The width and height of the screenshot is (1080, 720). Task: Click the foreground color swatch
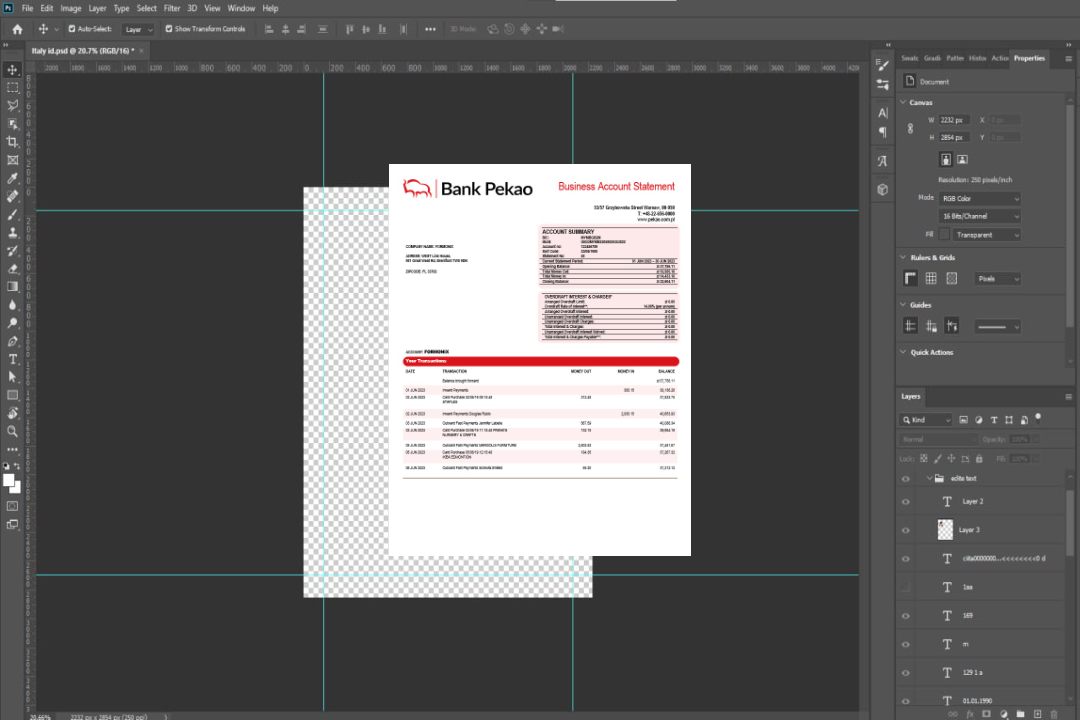9,481
